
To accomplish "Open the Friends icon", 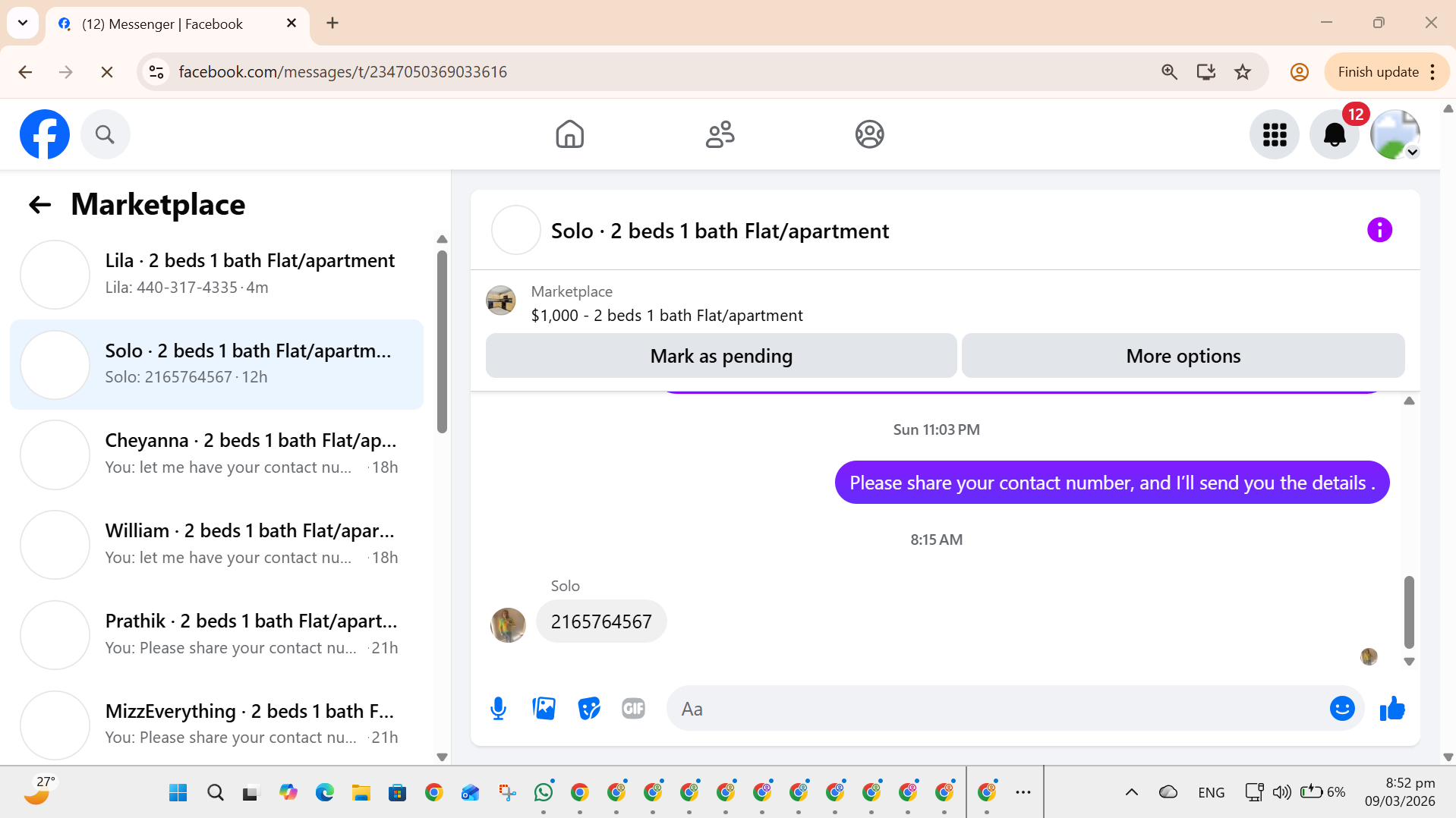I will (720, 134).
